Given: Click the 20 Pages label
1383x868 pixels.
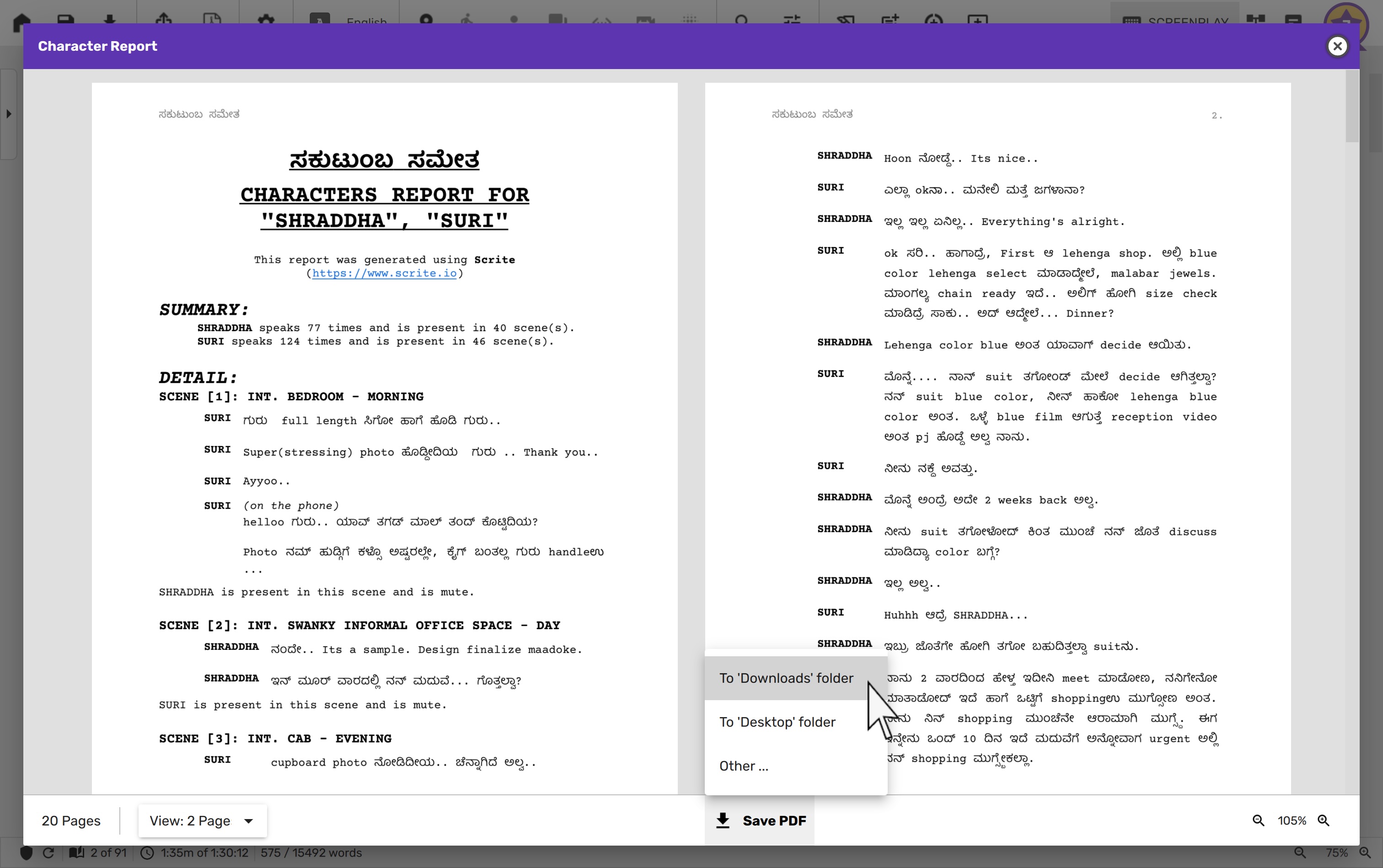Looking at the screenshot, I should pos(70,820).
